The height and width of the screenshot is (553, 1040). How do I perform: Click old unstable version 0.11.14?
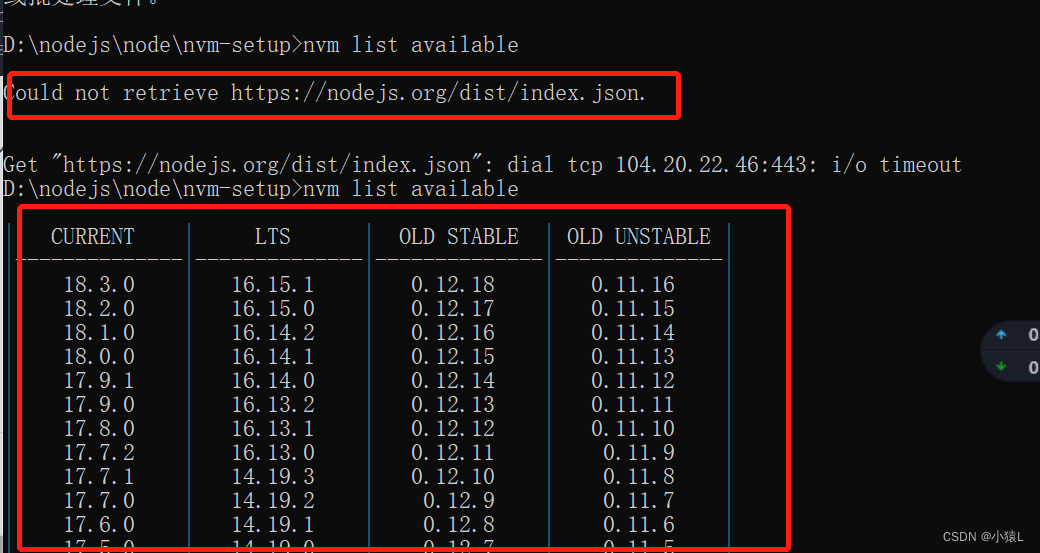(633, 332)
